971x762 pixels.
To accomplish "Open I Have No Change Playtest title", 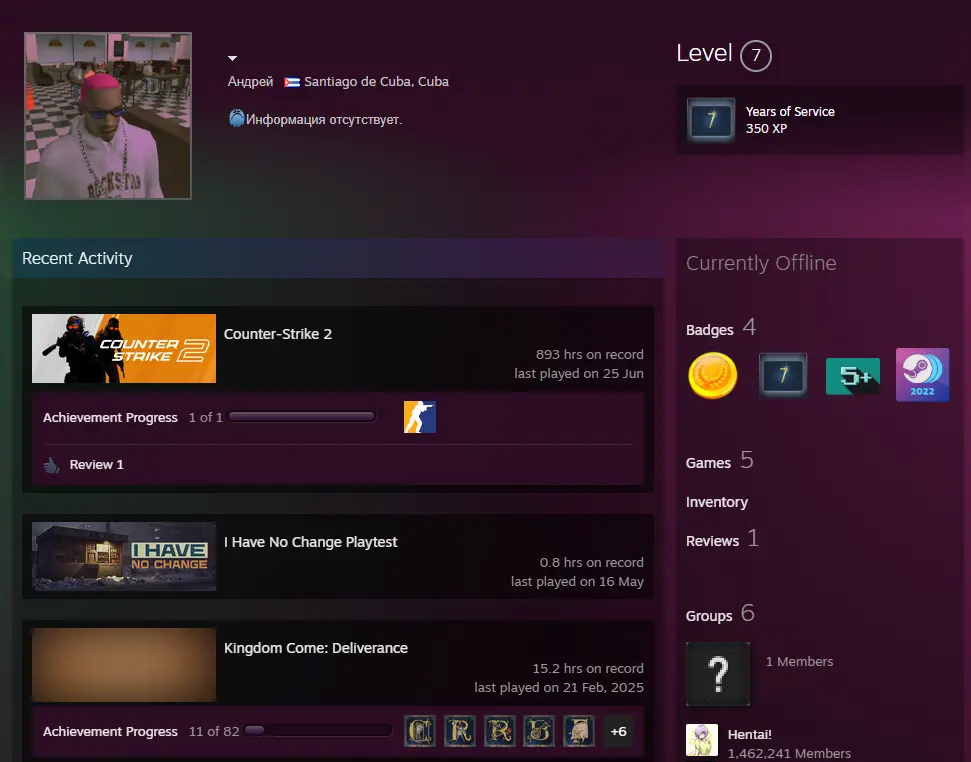I will click(310, 542).
